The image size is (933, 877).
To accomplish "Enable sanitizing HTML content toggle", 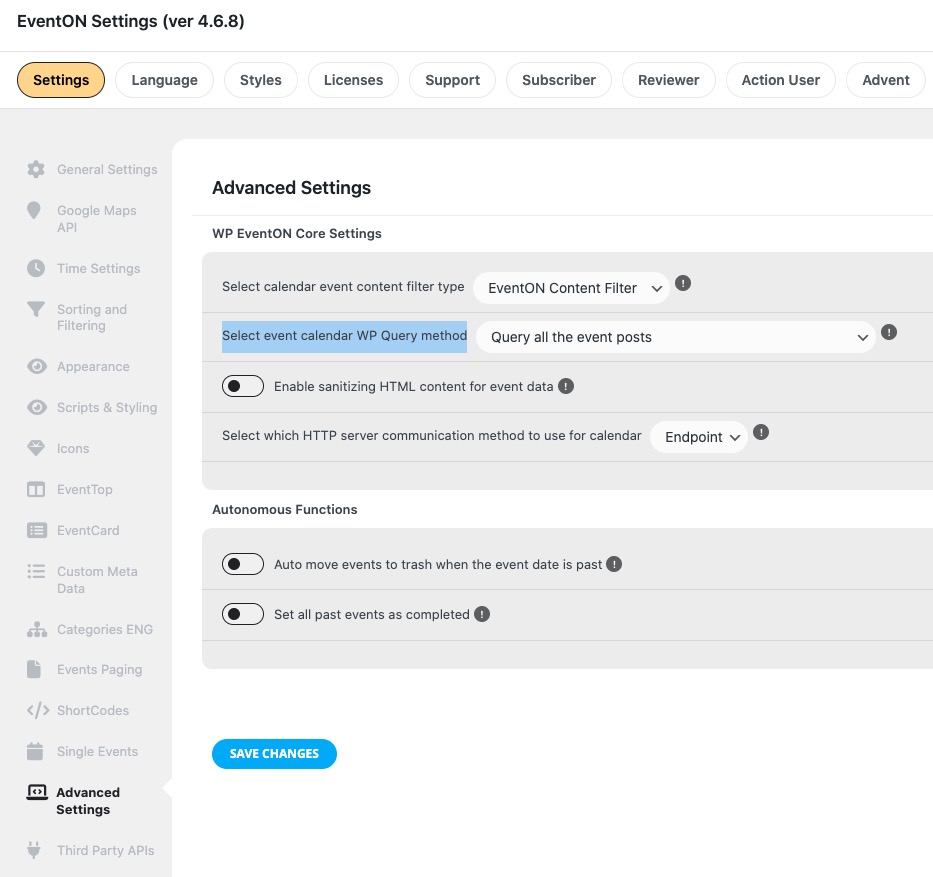I will 243,386.
